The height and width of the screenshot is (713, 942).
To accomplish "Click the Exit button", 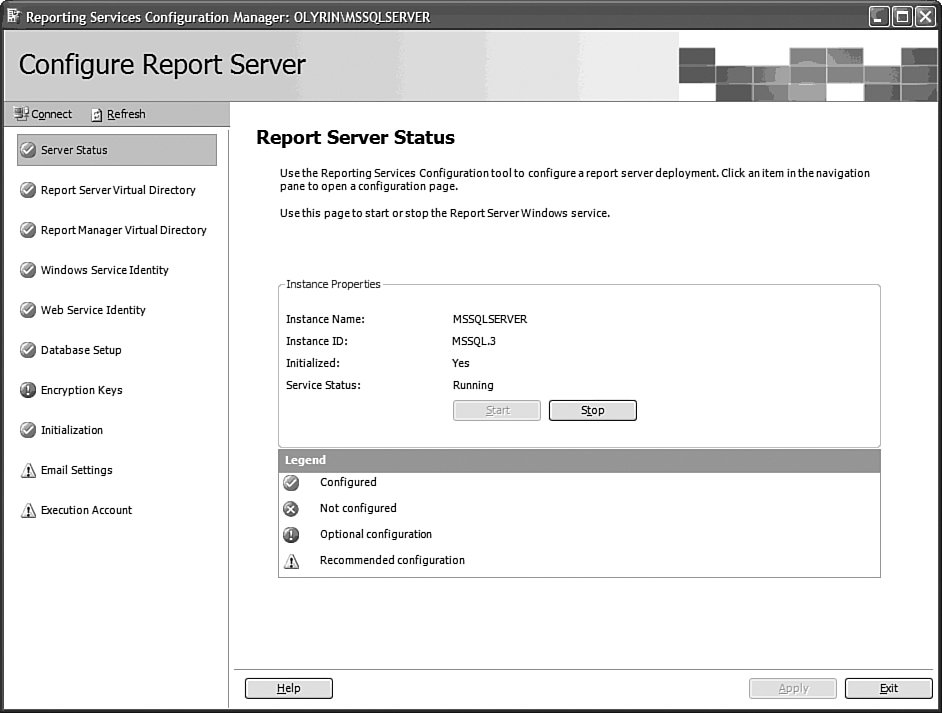I will [x=889, y=688].
